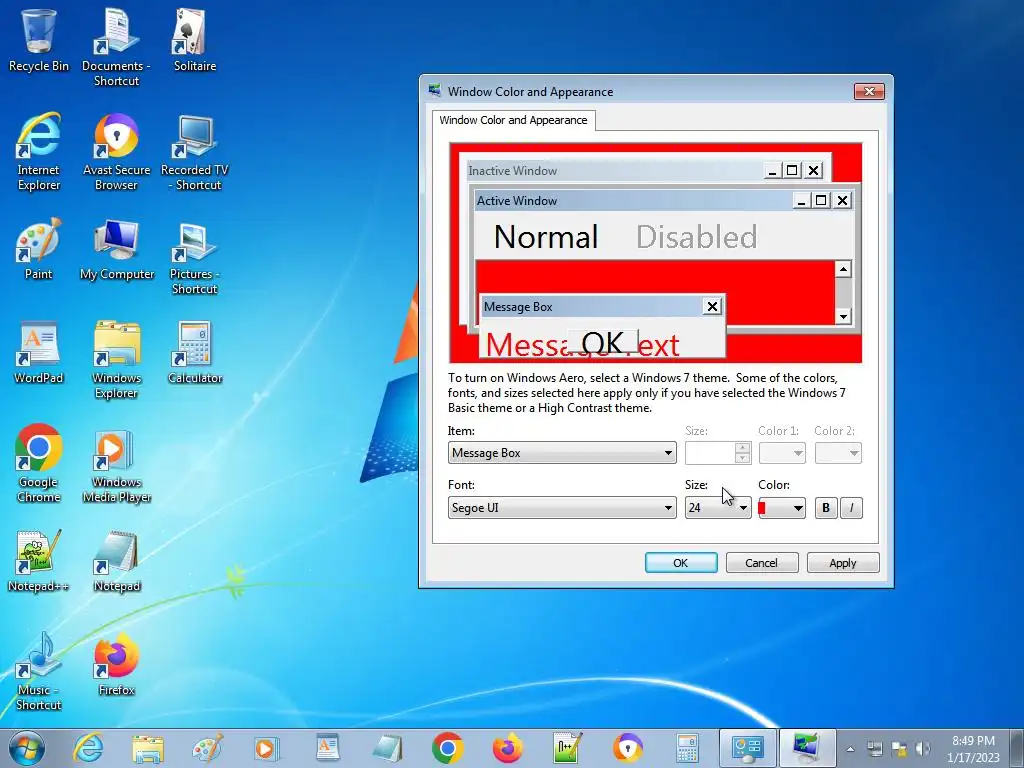Open the Action Center flag tray icon

click(x=899, y=749)
